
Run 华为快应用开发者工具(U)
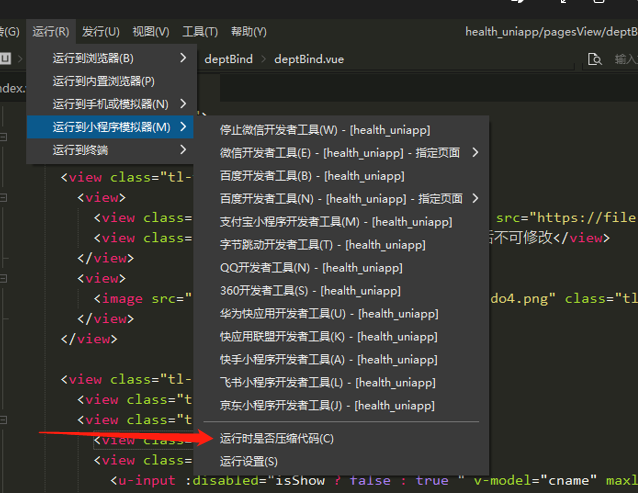(341, 314)
